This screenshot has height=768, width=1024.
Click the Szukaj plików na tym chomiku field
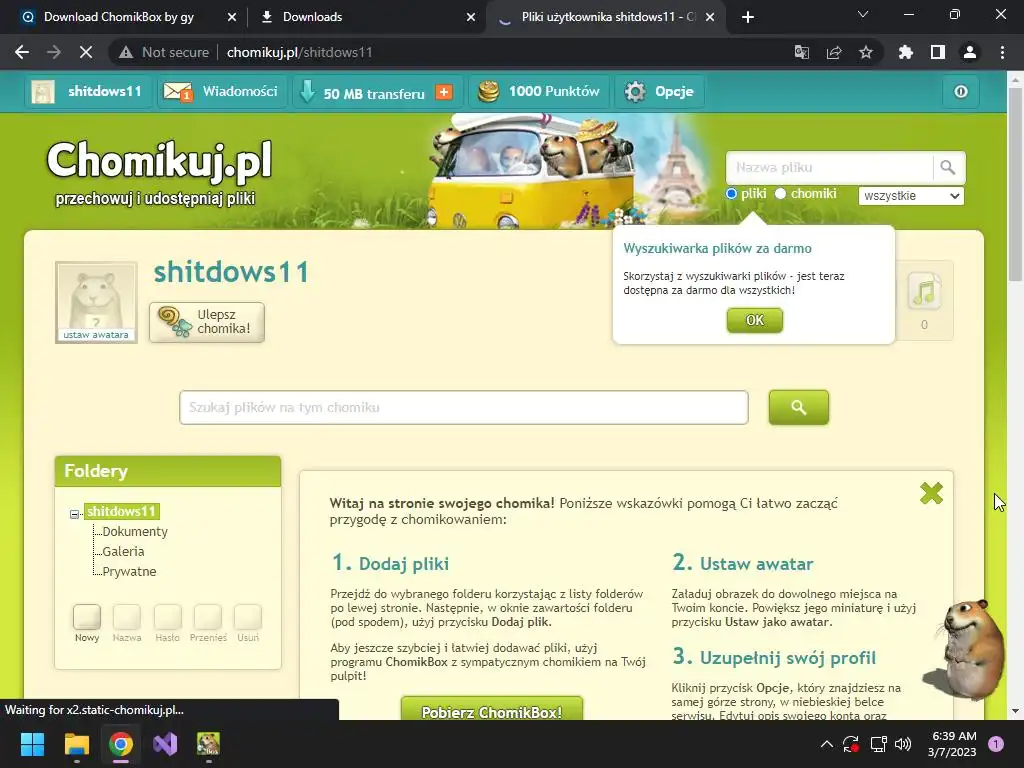click(464, 408)
